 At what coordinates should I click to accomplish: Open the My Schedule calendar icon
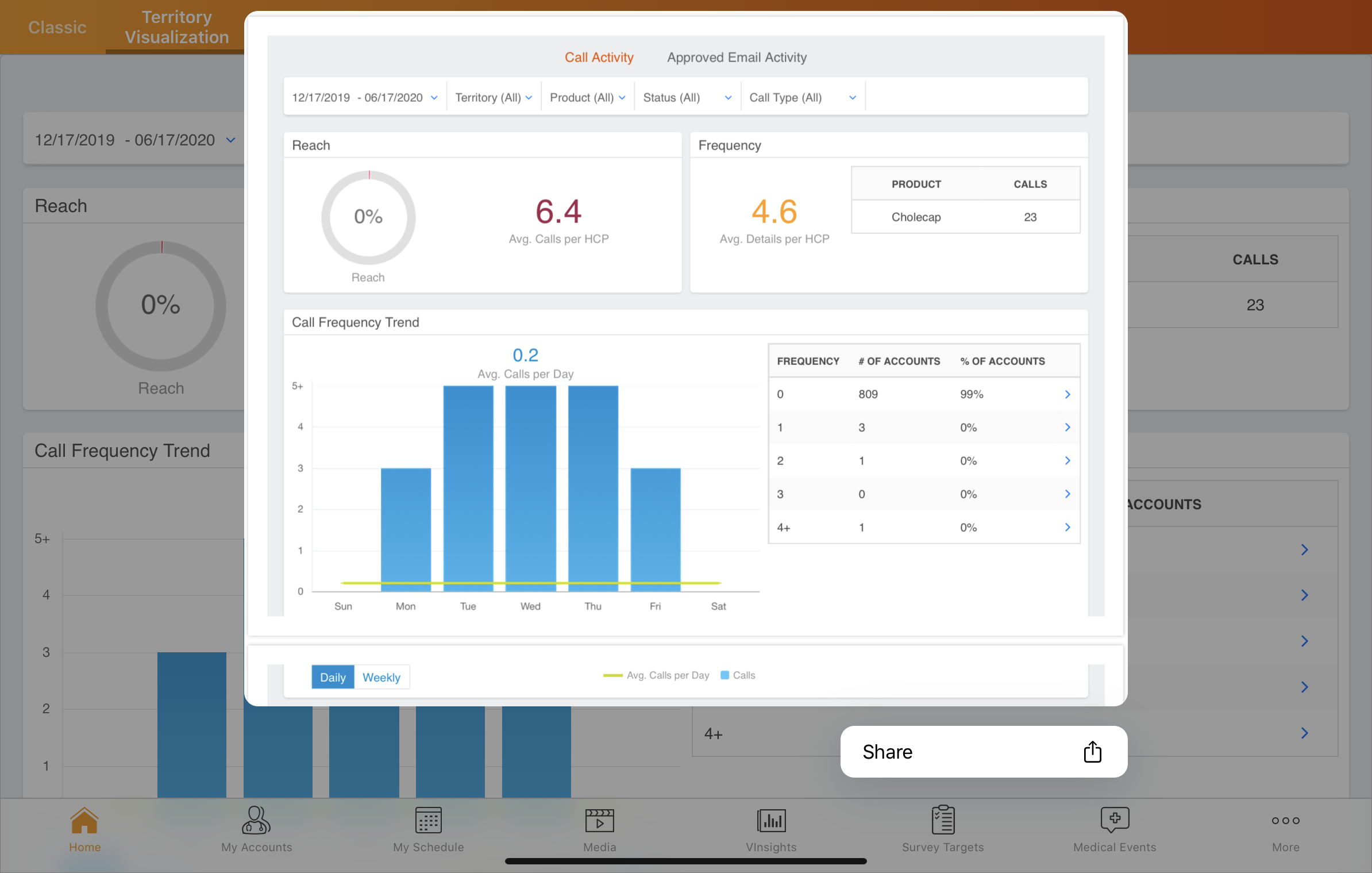pyautogui.click(x=428, y=820)
